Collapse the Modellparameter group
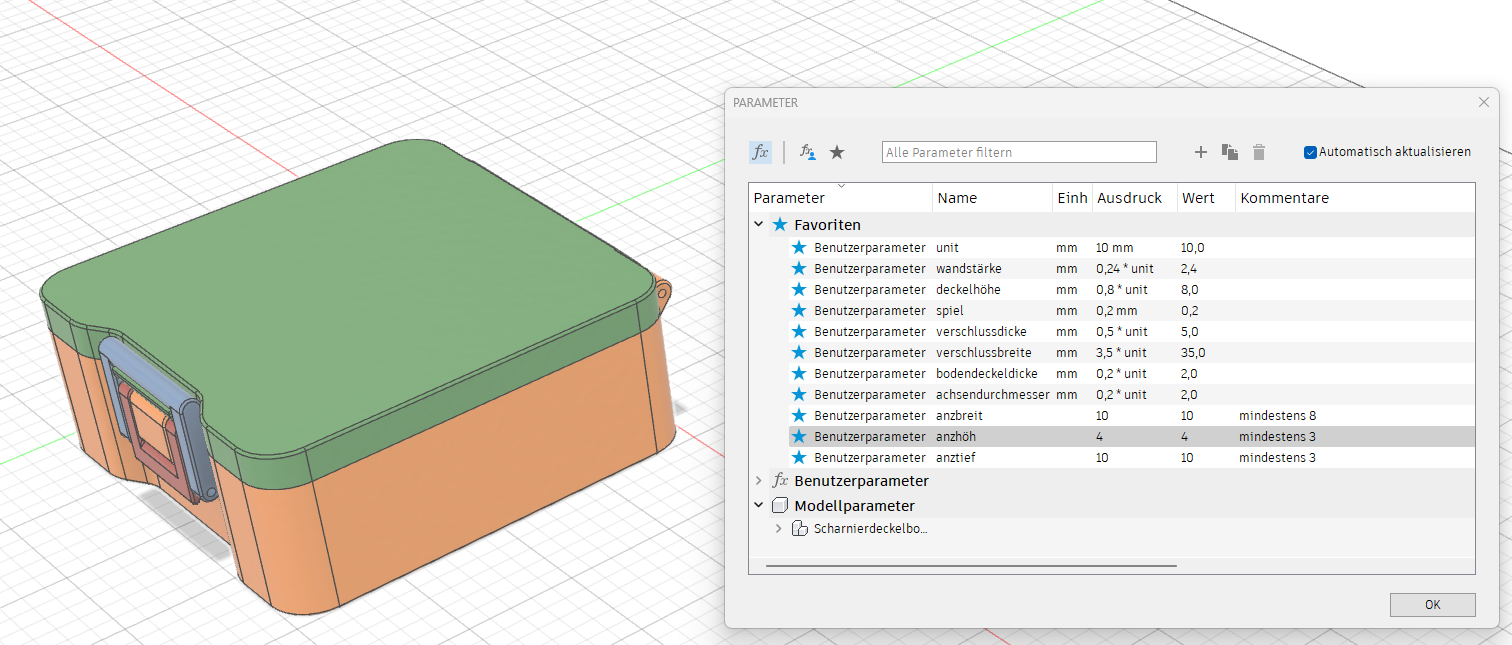 click(760, 506)
